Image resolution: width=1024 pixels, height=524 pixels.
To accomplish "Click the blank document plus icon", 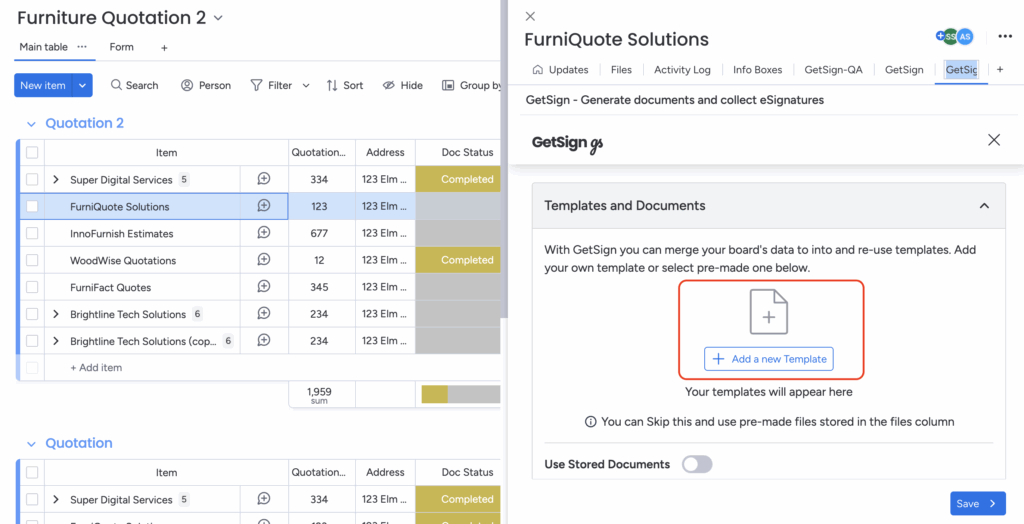I will (x=769, y=312).
